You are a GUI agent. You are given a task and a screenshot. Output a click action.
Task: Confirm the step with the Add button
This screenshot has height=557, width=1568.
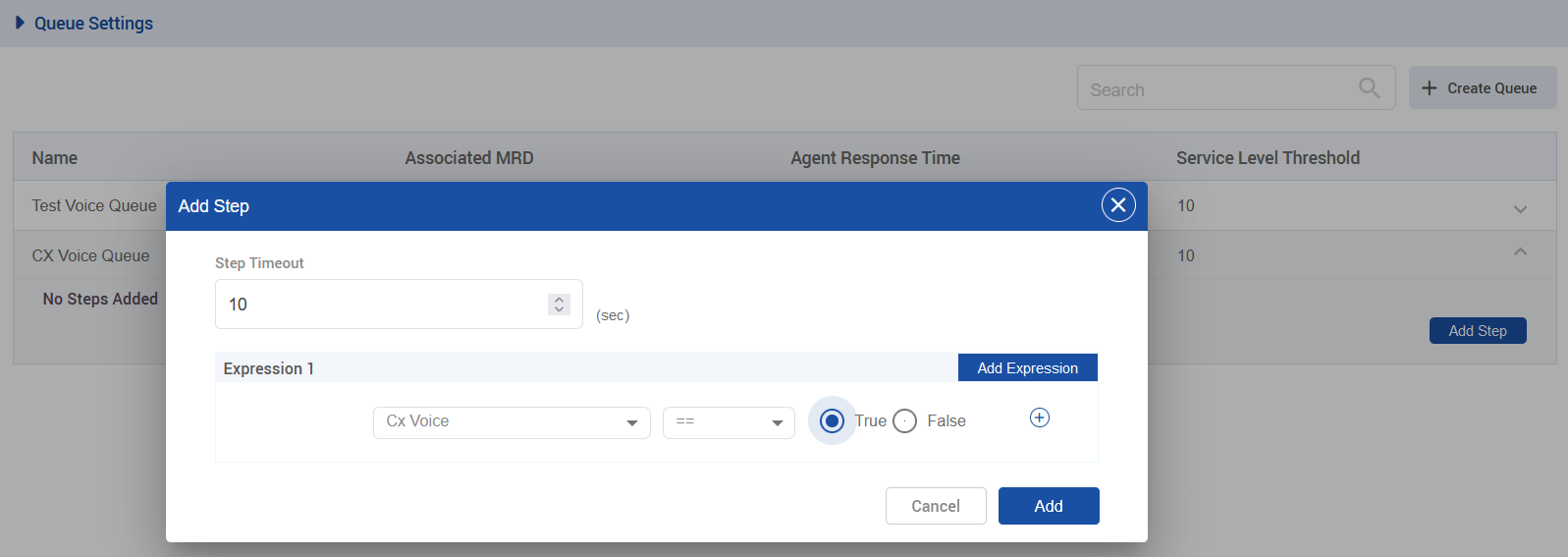coord(1048,506)
